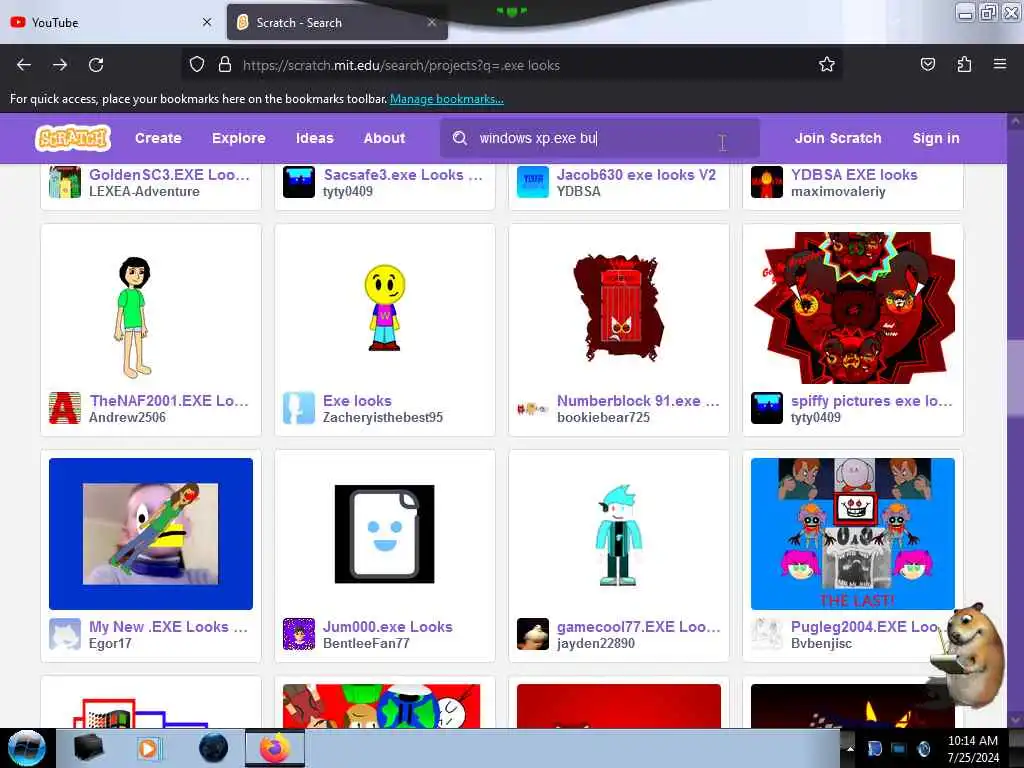Viewport: 1024px width, 768px height.
Task: Open the shield tracking protection icon
Action: pos(197,65)
